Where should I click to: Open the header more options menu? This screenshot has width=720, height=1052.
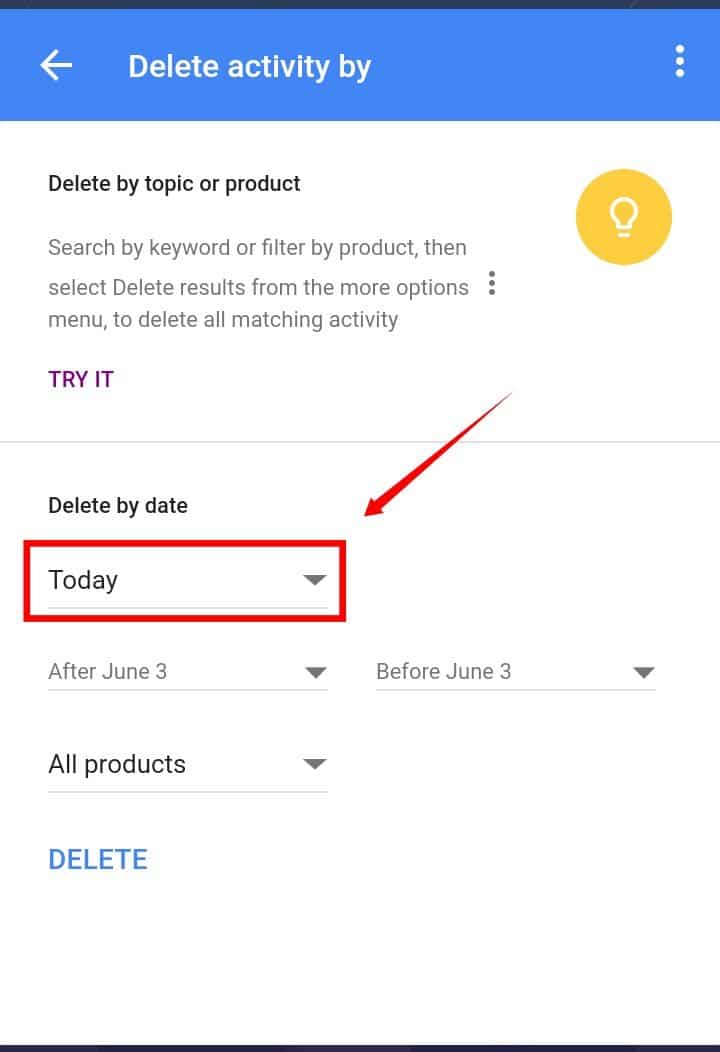680,61
